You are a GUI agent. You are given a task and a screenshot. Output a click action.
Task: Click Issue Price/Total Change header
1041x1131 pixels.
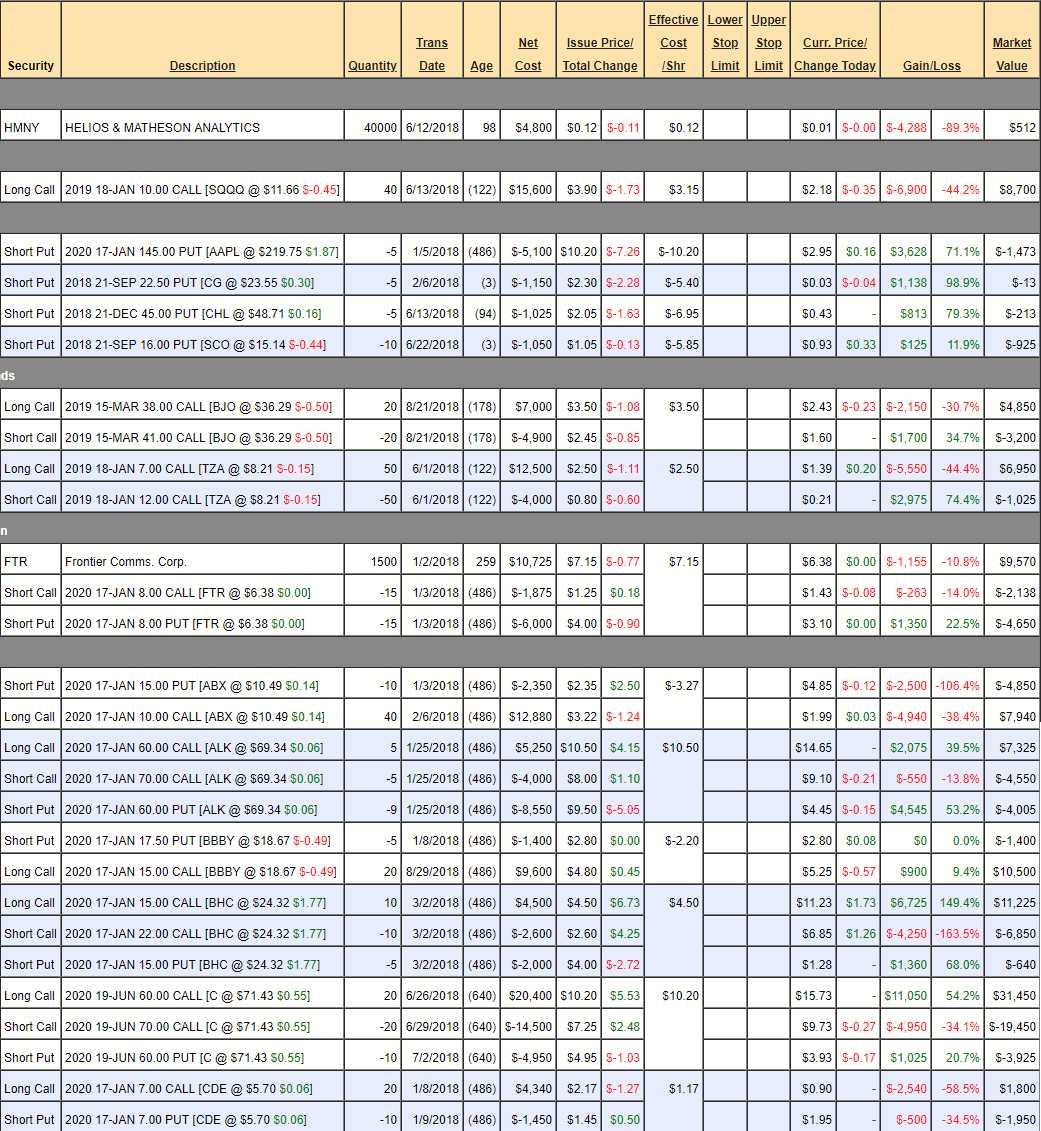599,54
